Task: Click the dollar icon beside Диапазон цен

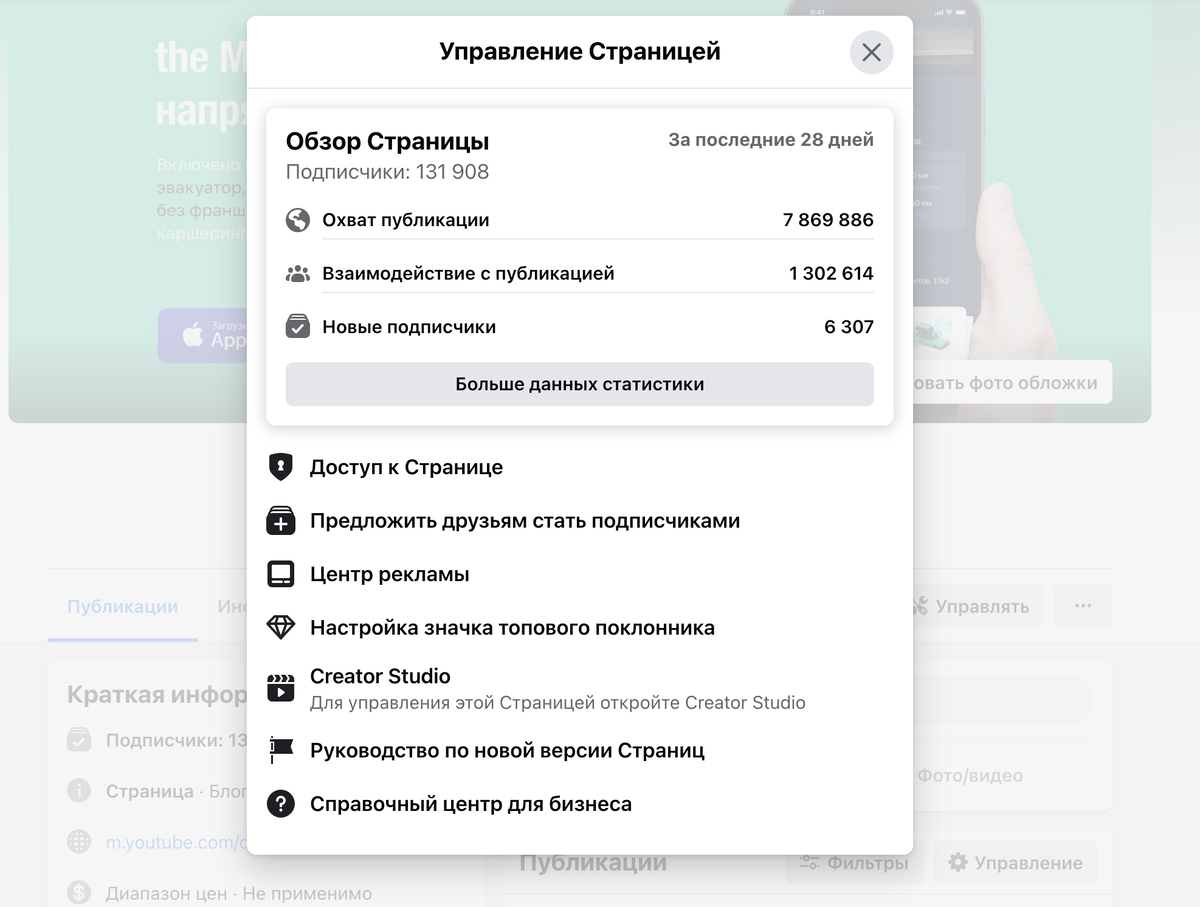Action: click(x=79, y=893)
